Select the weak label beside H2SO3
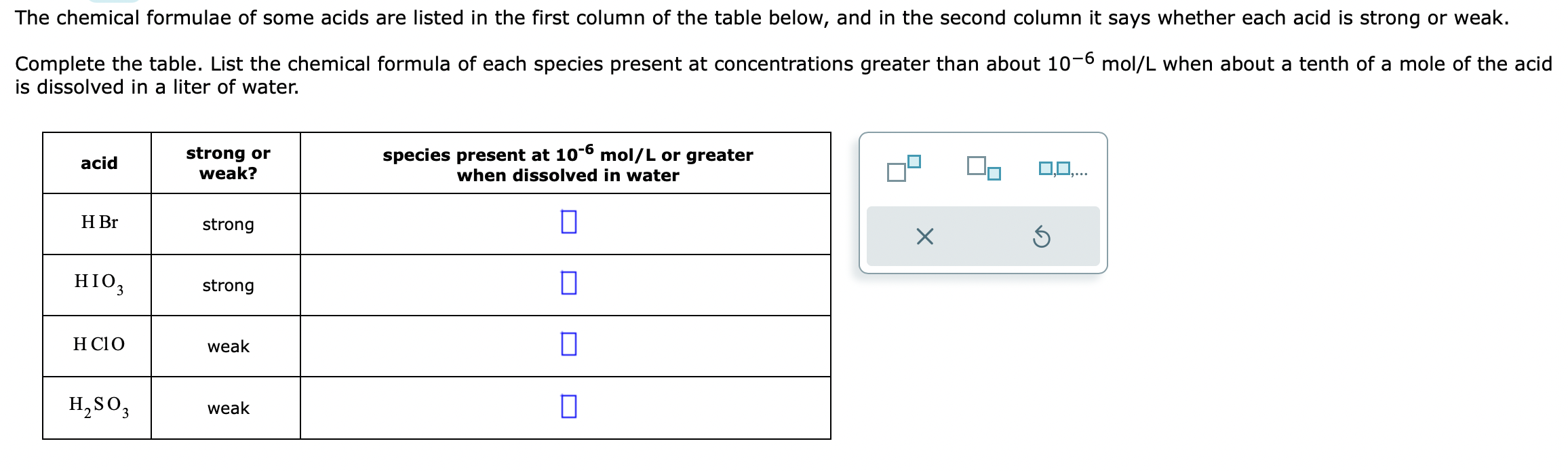Image resolution: width=1568 pixels, height=471 pixels. [x=228, y=408]
